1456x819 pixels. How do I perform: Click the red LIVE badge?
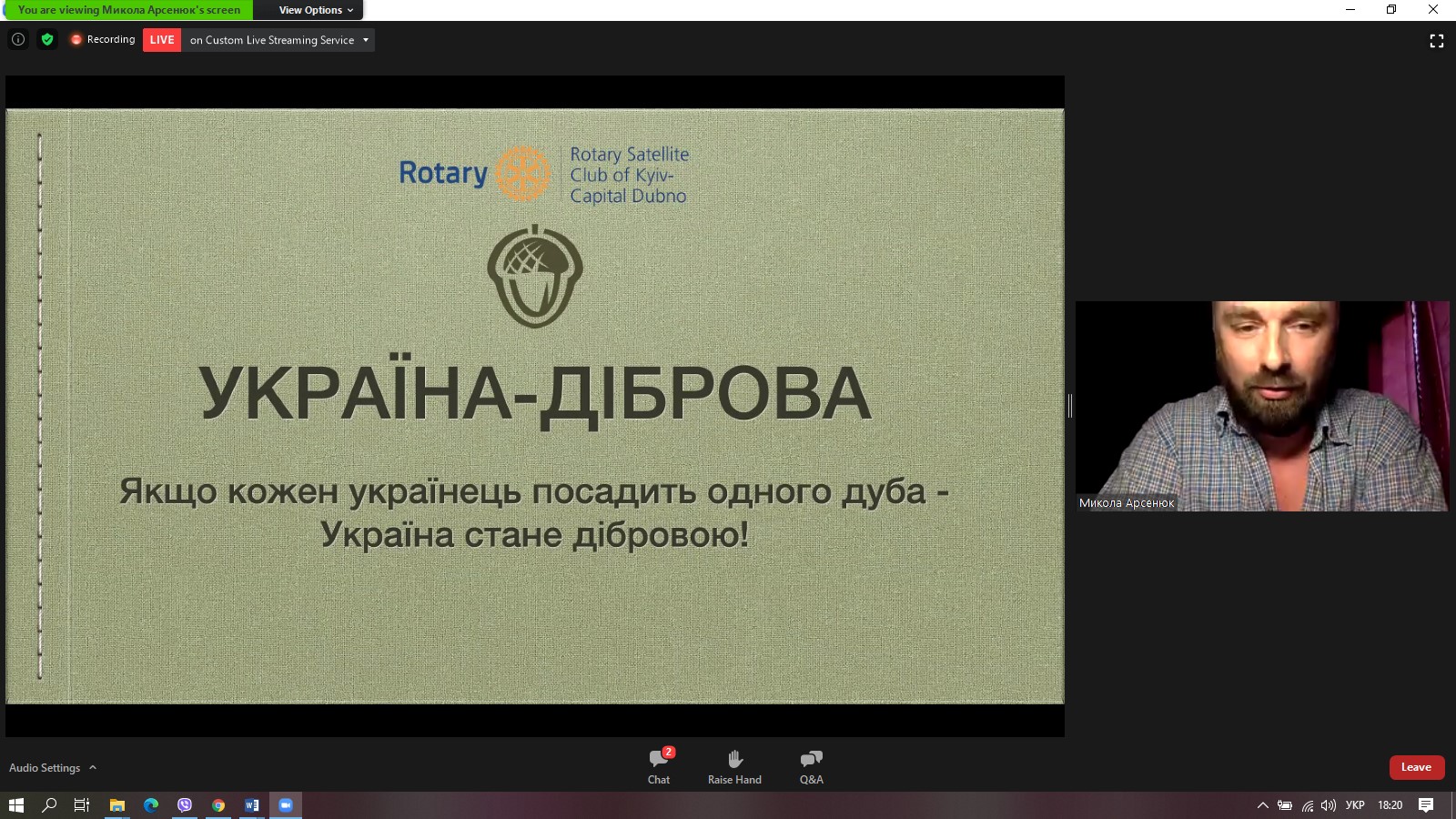(162, 40)
